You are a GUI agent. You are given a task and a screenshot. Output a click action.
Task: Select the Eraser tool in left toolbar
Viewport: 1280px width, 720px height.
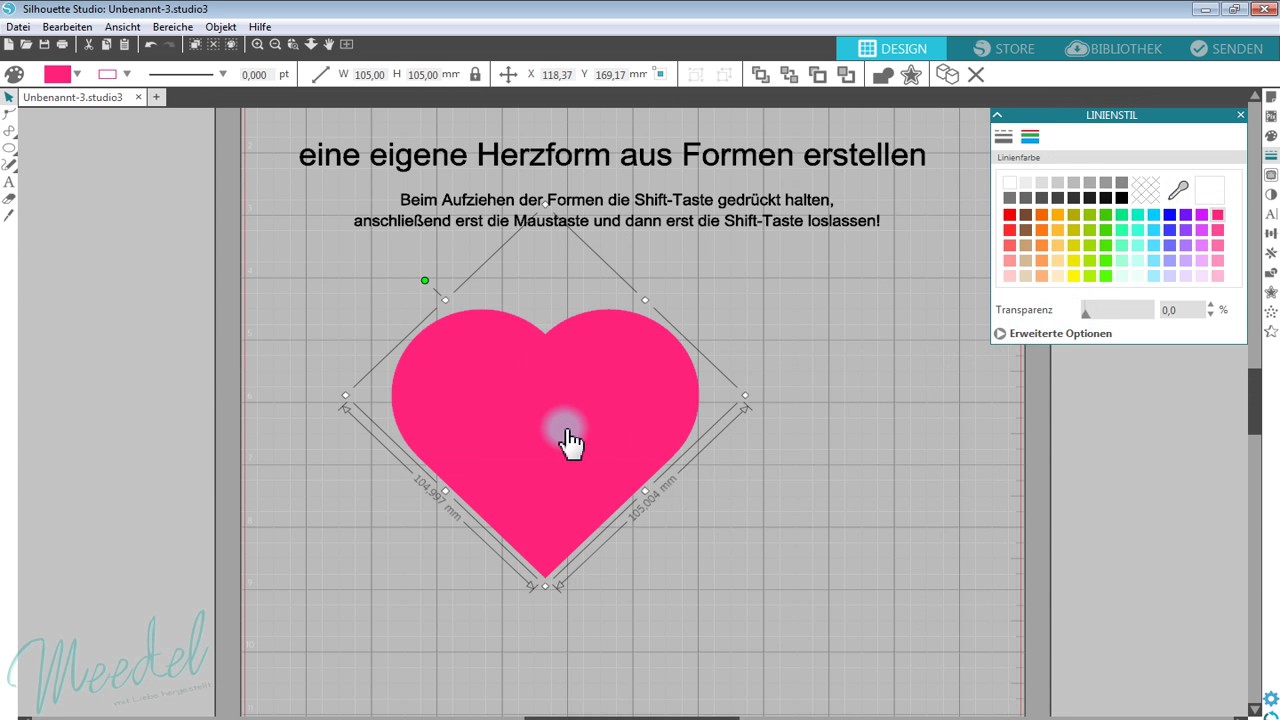click(9, 199)
